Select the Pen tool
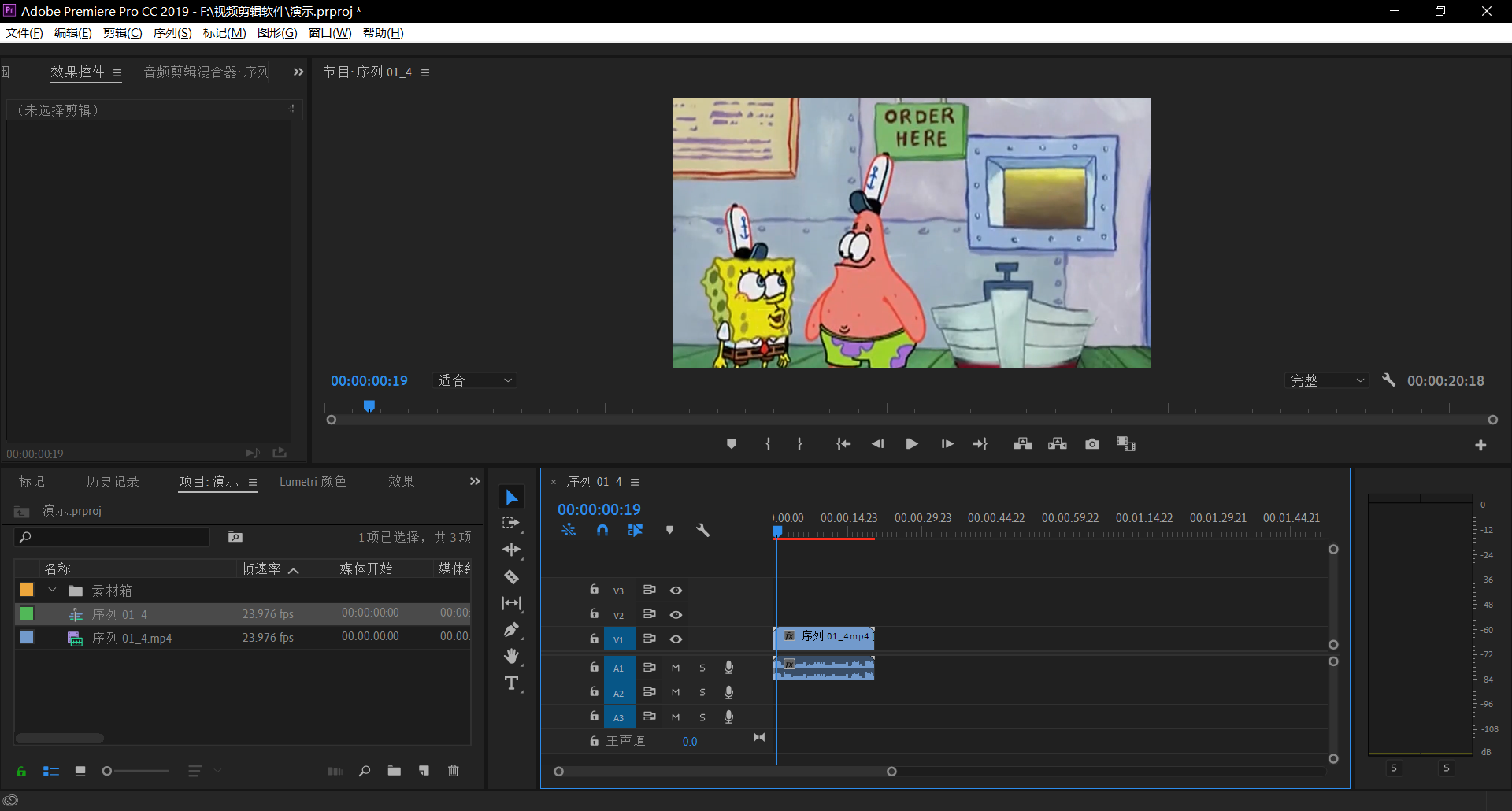The height and width of the screenshot is (811, 1512). [511, 630]
